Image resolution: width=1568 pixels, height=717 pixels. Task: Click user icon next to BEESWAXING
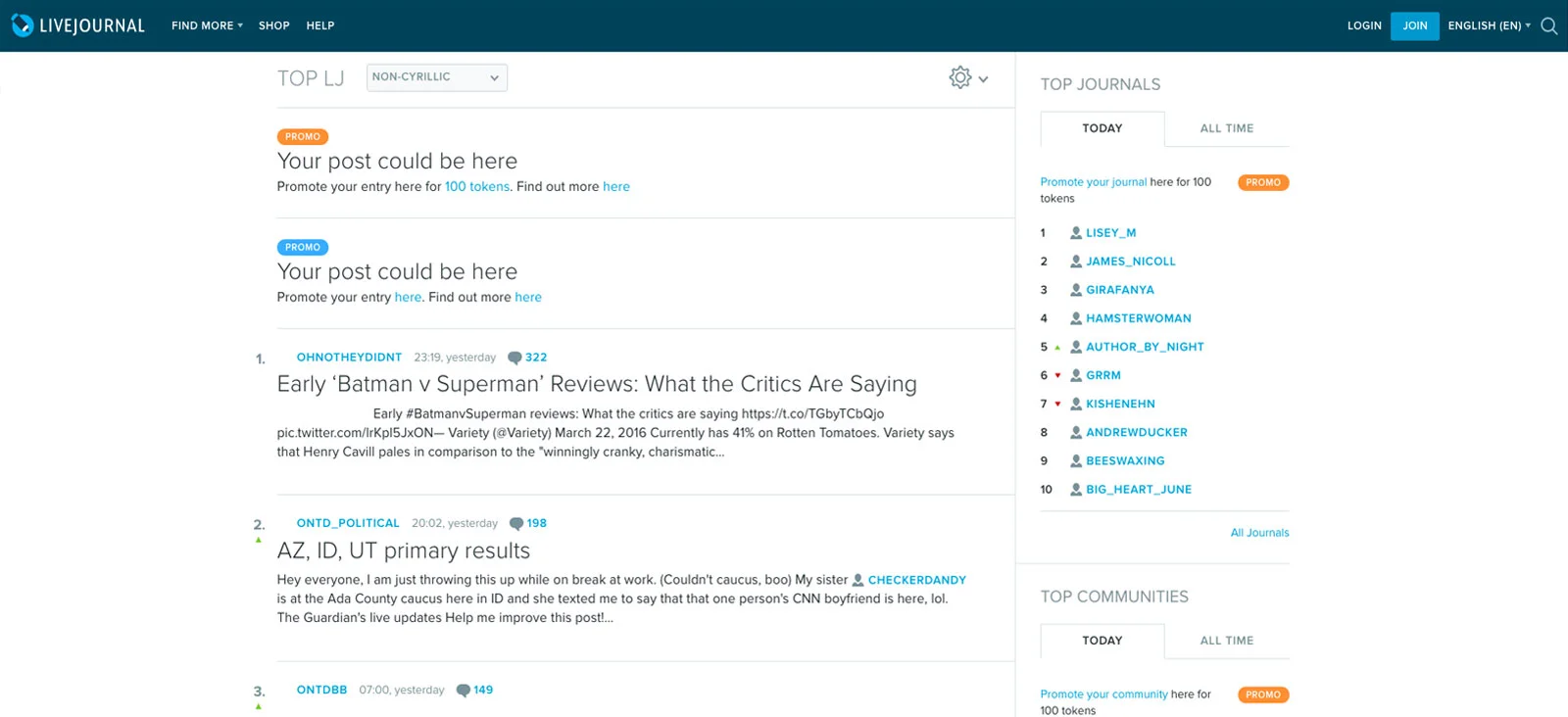point(1076,460)
